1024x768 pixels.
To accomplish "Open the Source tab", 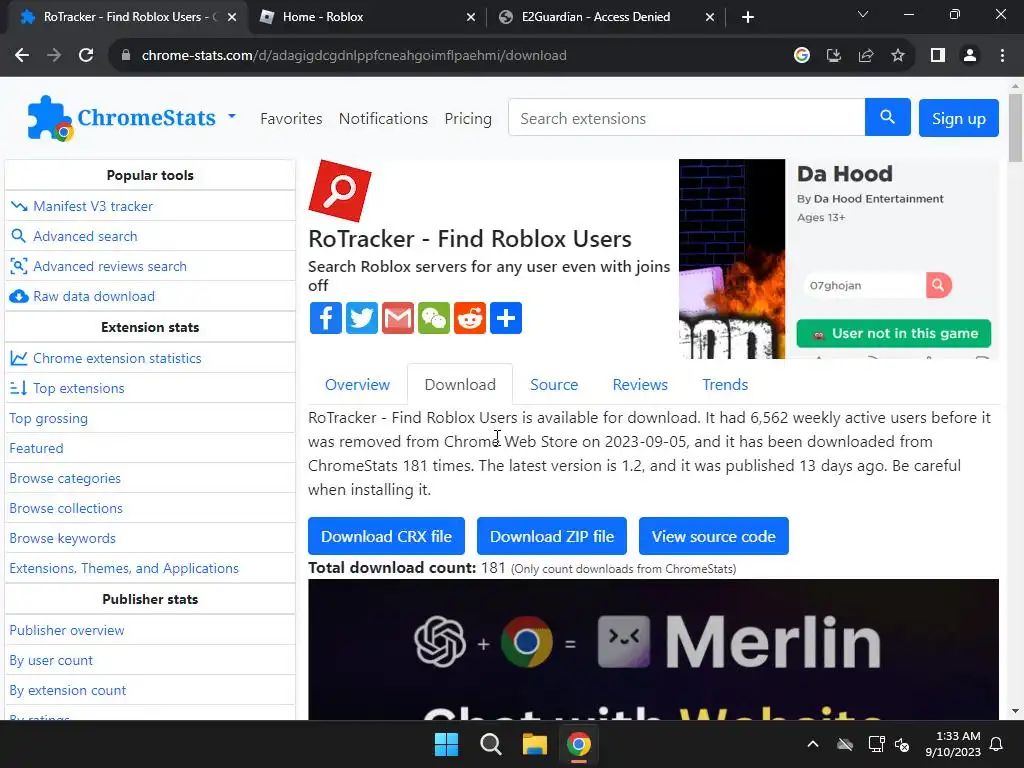I will (x=554, y=385).
